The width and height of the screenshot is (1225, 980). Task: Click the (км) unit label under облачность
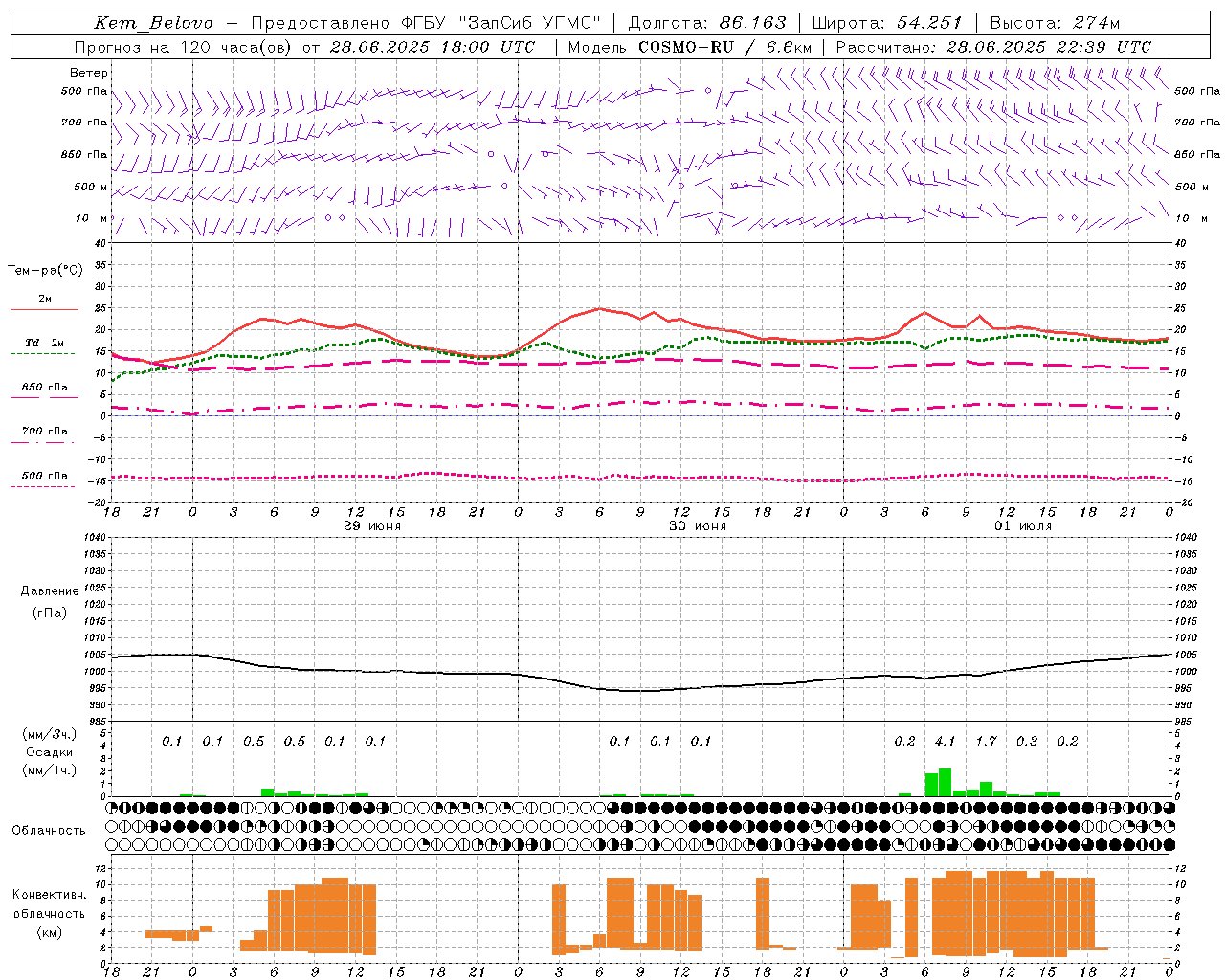point(50,931)
